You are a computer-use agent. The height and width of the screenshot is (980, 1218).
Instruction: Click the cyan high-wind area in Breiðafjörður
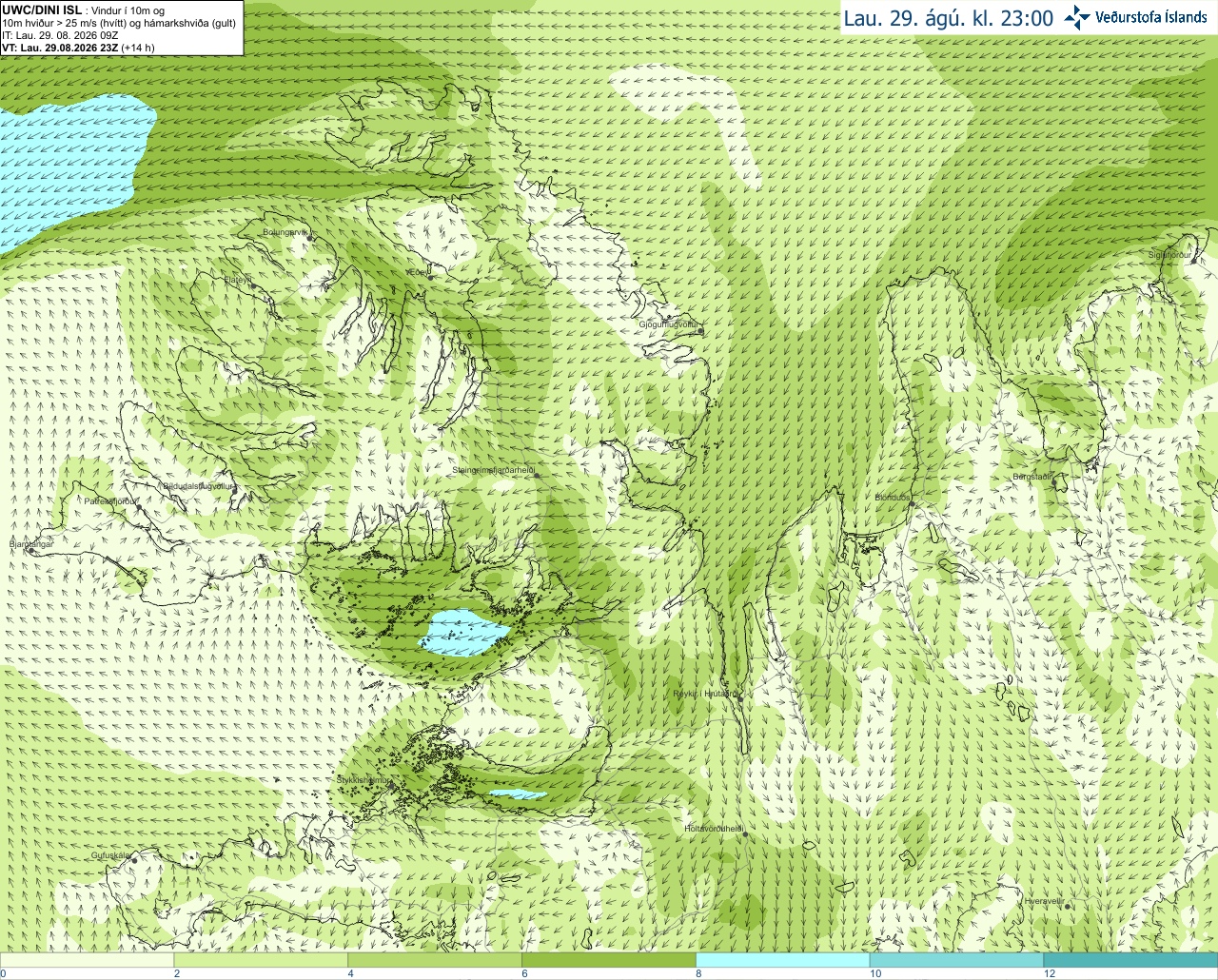[463, 633]
